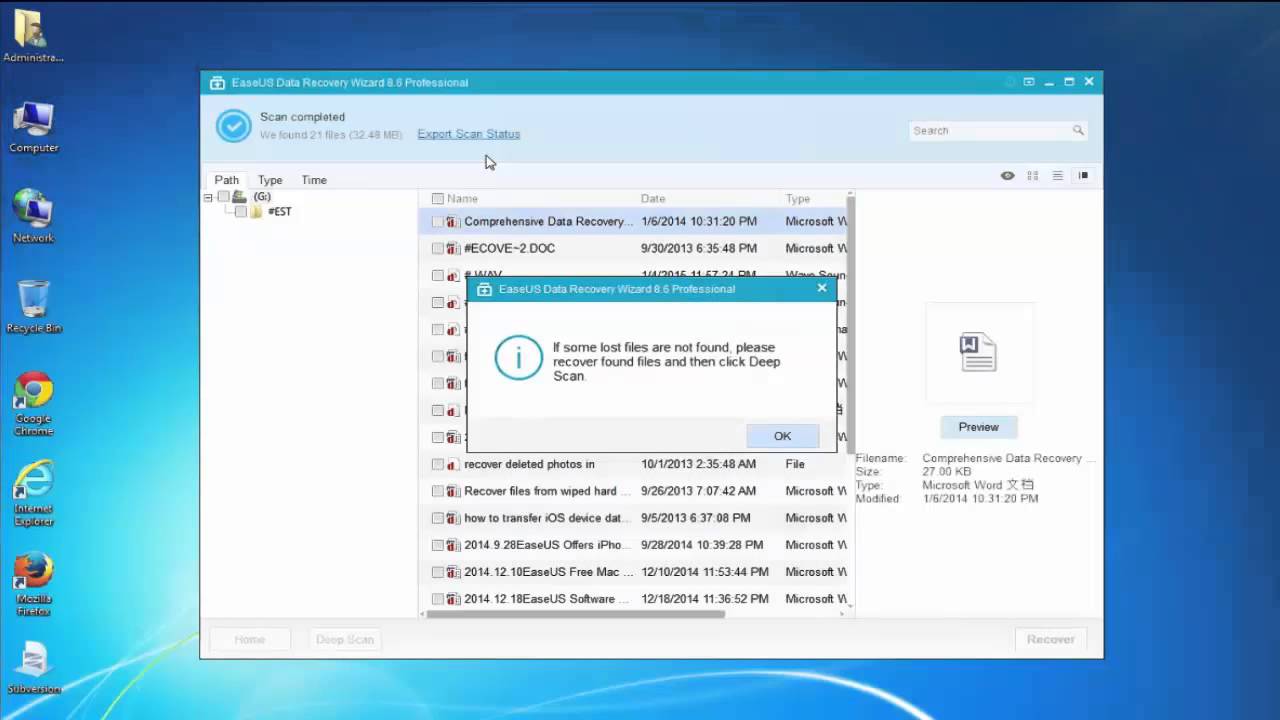Click Word icon of 2014.9.28EaseUS Offers
This screenshot has width=1280, height=720.
[453, 546]
